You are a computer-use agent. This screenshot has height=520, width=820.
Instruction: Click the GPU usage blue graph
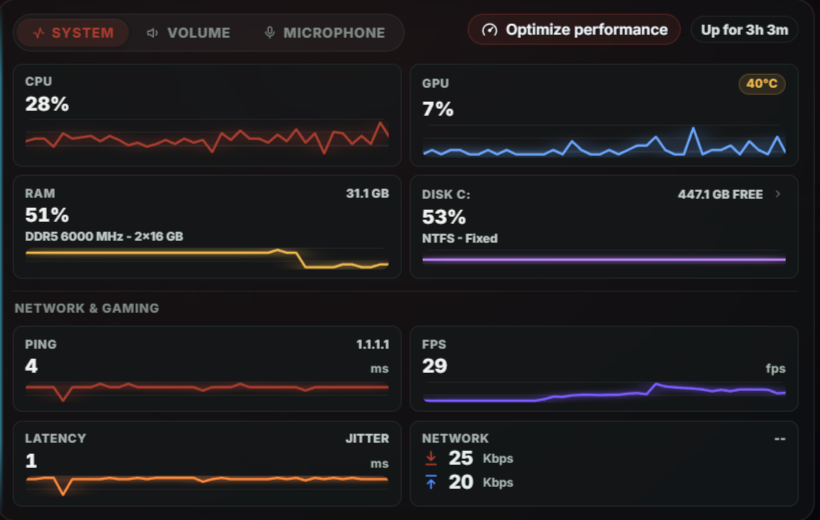604,142
